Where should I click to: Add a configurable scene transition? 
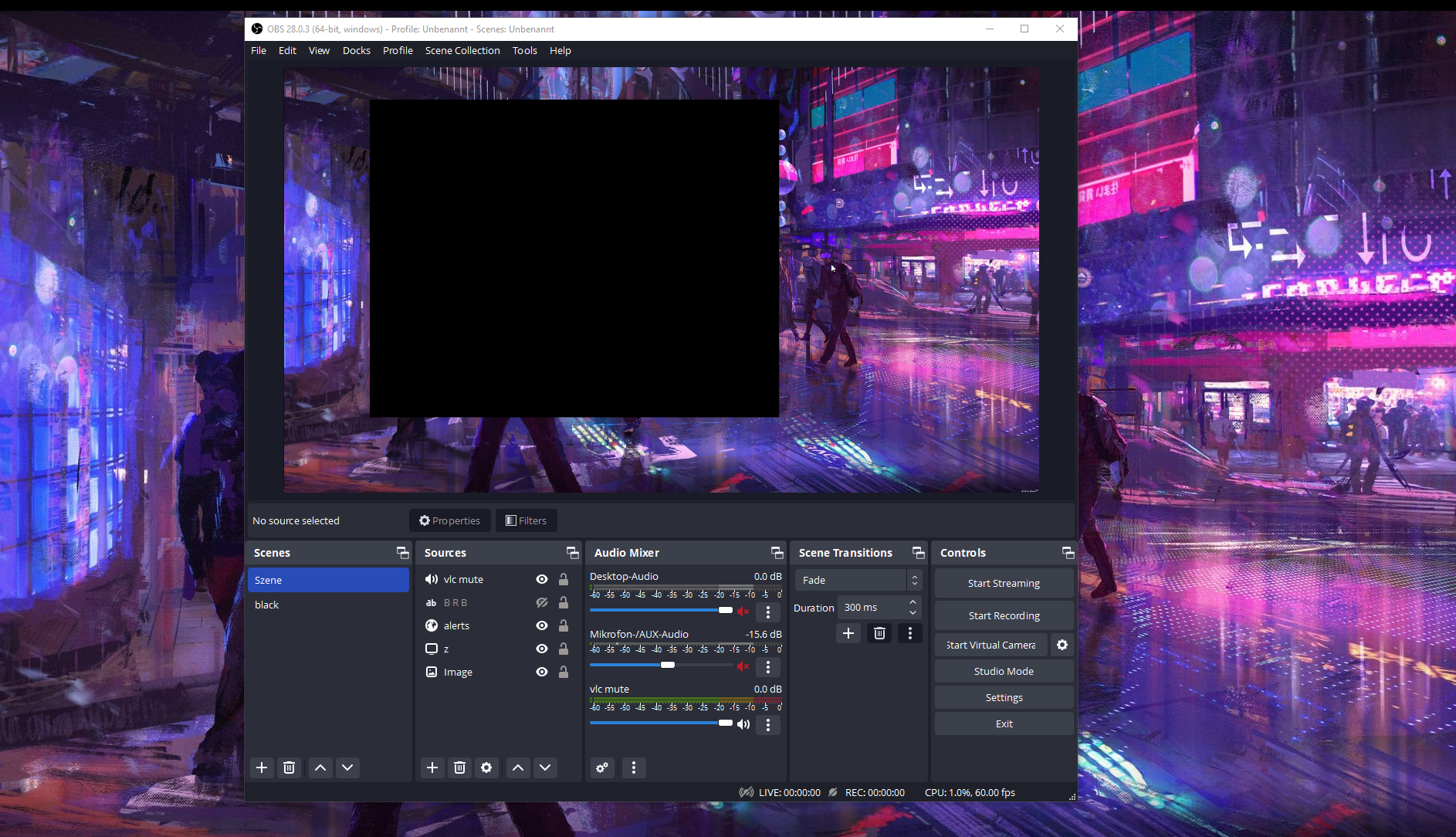[848, 633]
